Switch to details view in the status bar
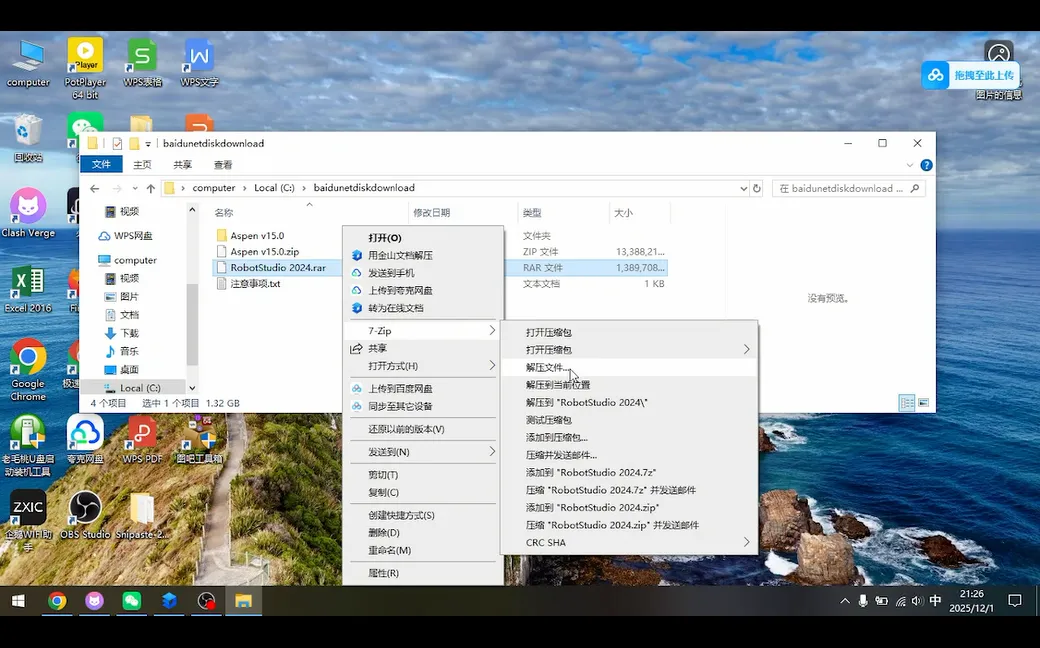Viewport: 1040px width, 648px height. click(907, 403)
